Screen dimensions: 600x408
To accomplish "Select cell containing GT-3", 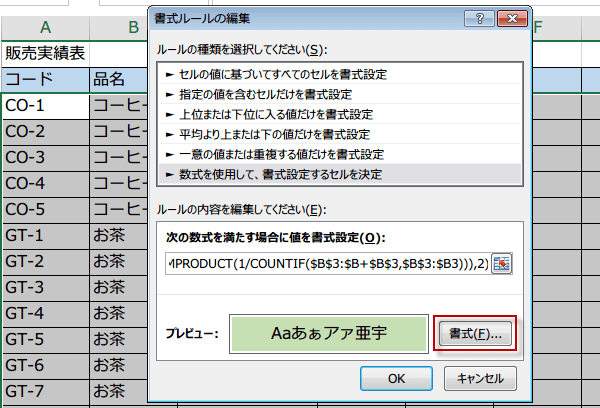I will [x=46, y=288].
